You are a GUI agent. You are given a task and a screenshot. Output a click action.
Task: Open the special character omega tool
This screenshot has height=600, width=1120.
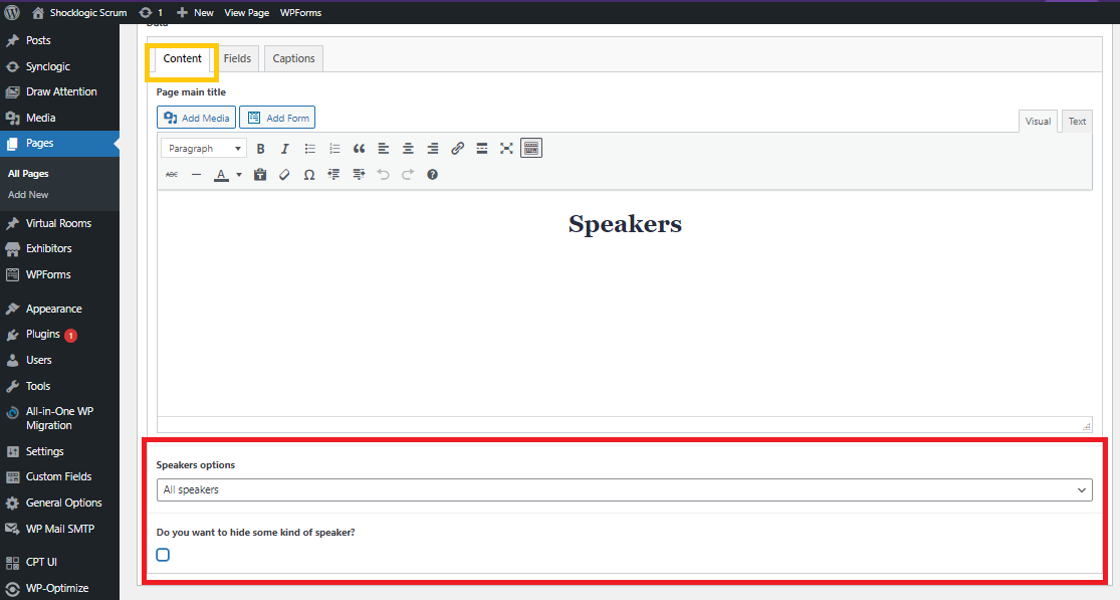click(x=309, y=174)
